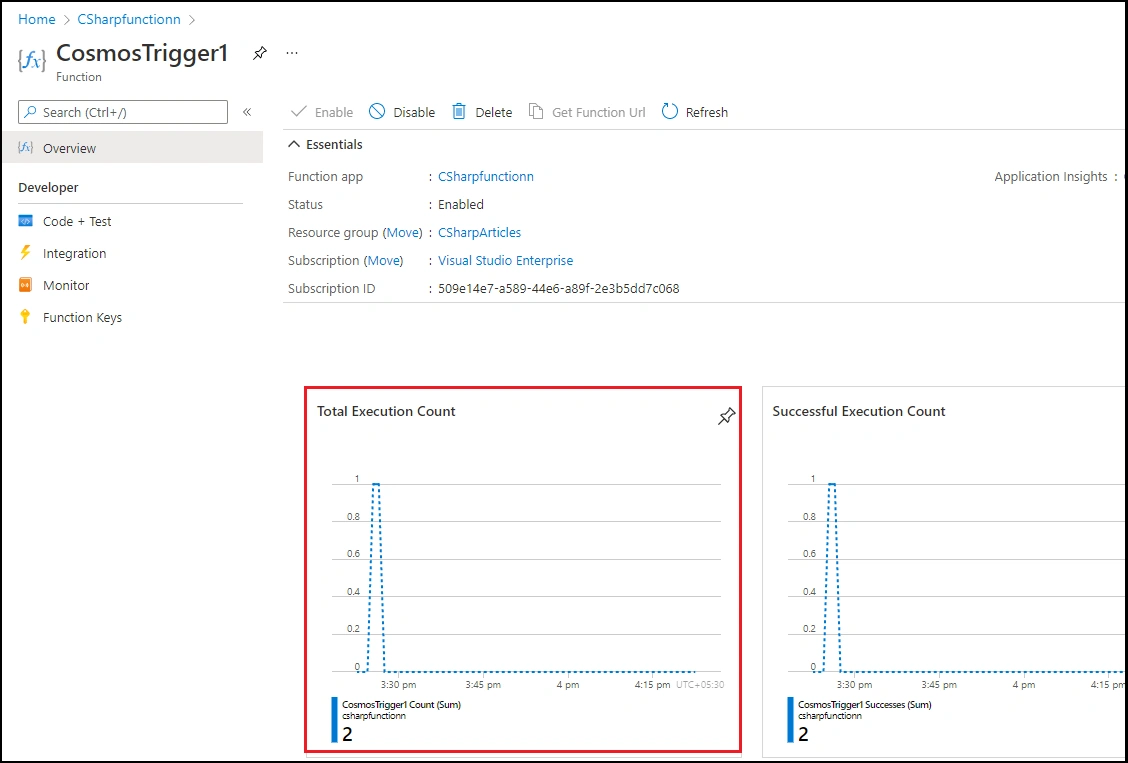Click the Total Execution Count title

(386, 411)
